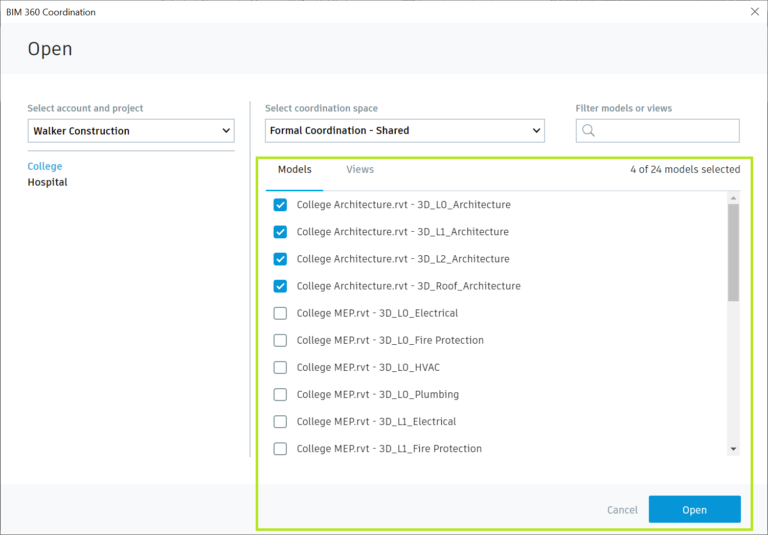
Task: Click the 3D_L0_Electrical model name text
Action: click(x=377, y=313)
